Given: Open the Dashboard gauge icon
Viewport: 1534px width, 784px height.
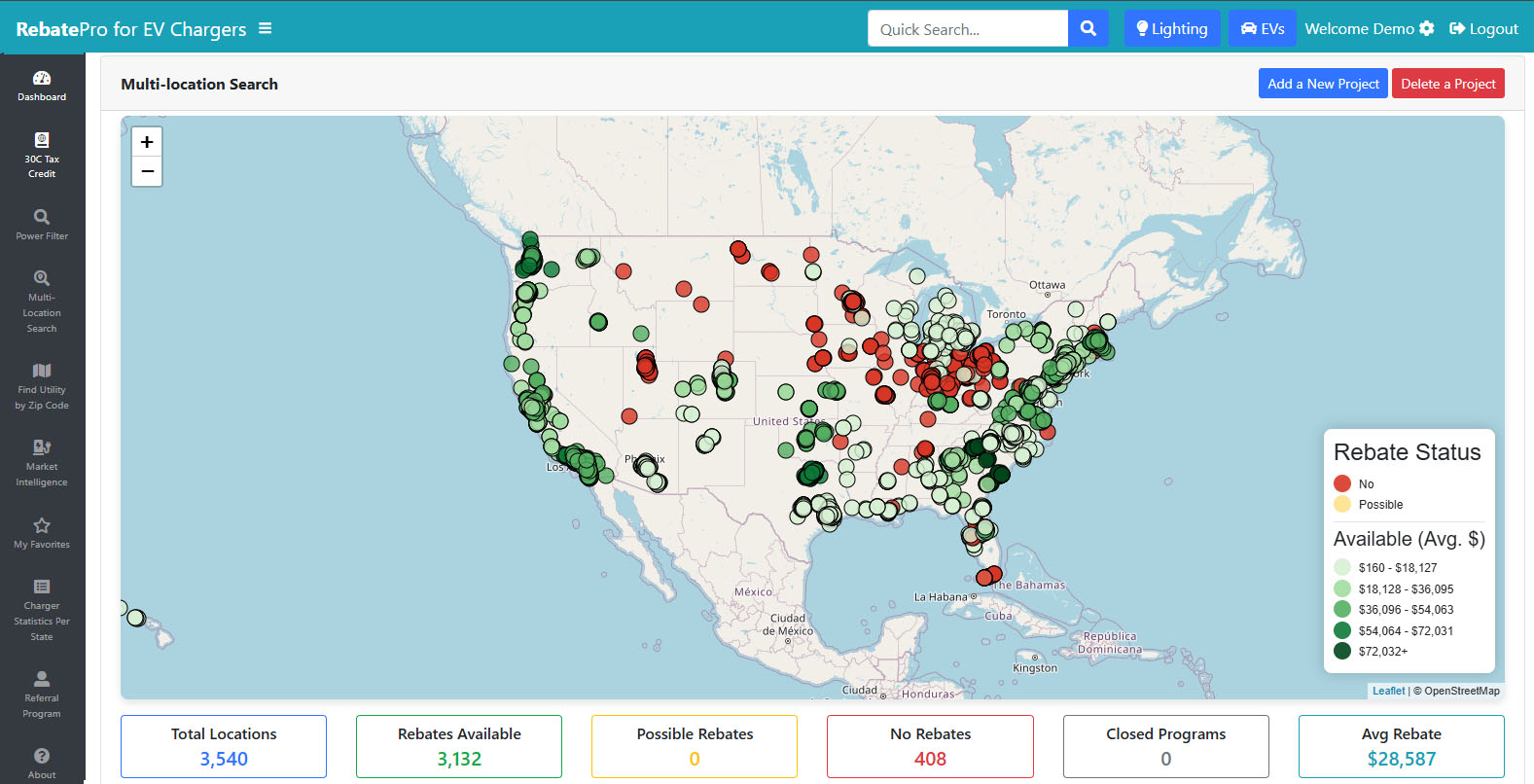Looking at the screenshot, I should (x=42, y=79).
